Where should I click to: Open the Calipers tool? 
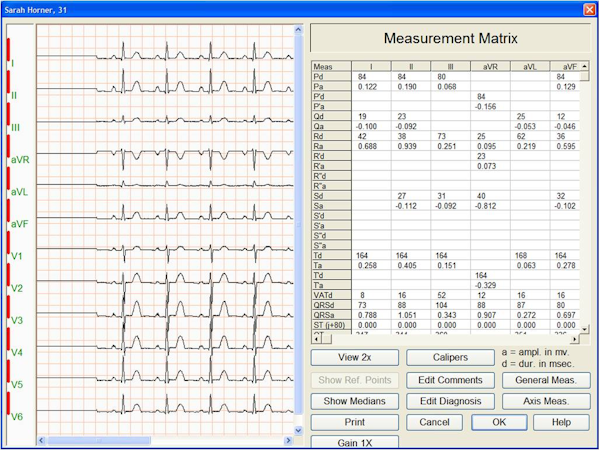[x=450, y=358]
